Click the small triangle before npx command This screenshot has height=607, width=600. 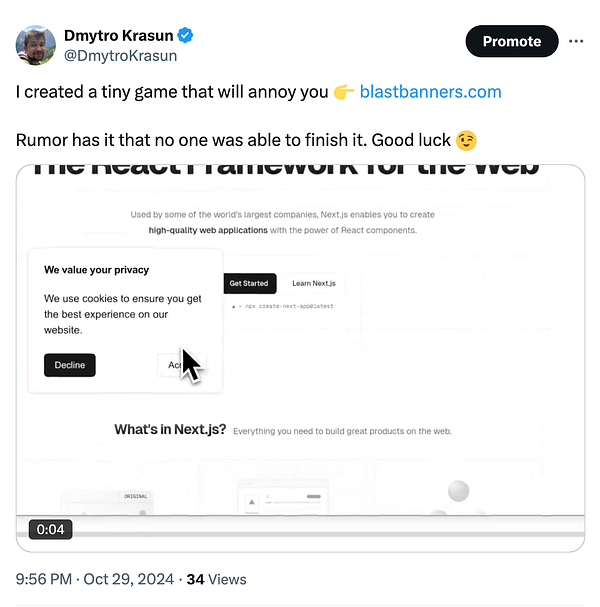tap(233, 307)
